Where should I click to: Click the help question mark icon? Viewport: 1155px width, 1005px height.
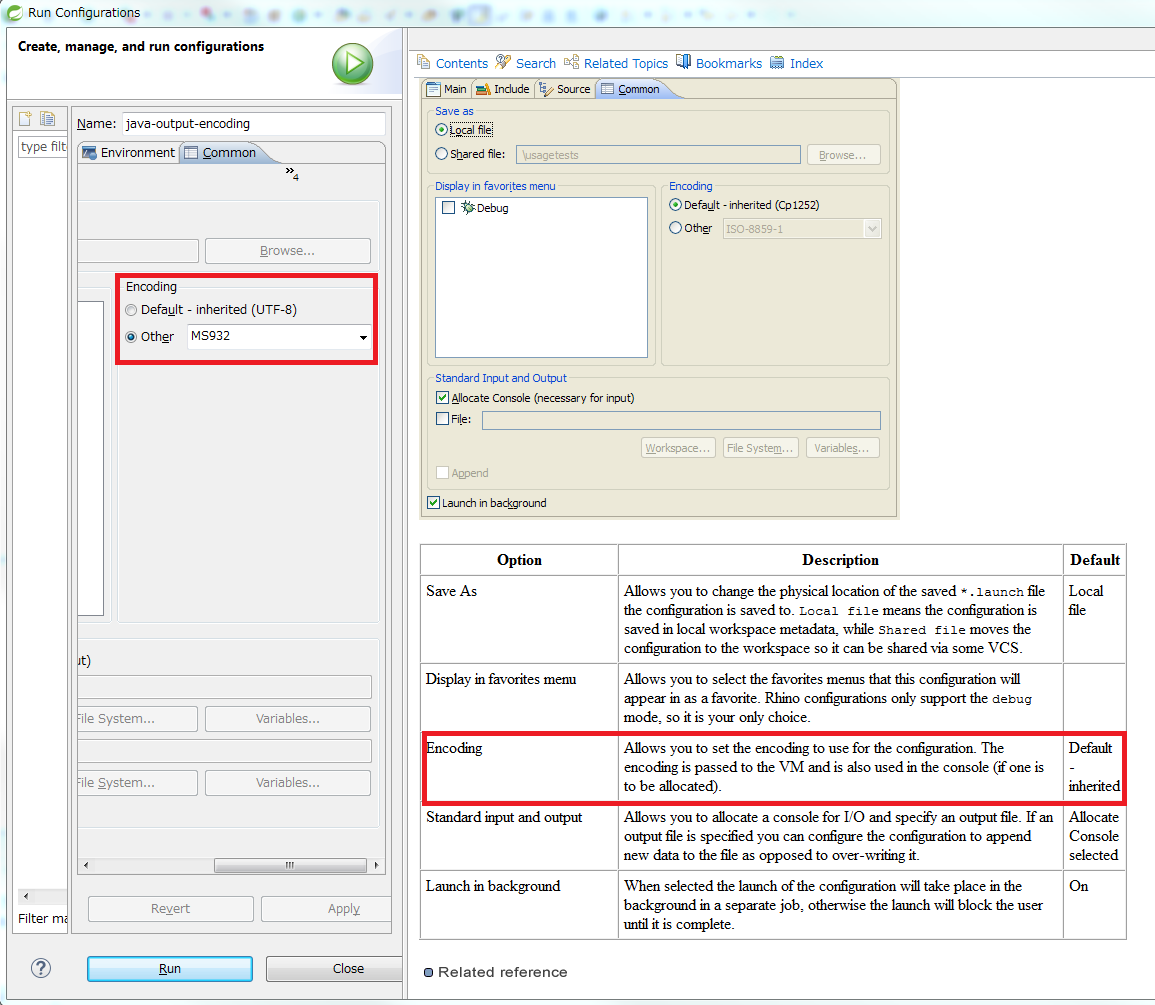(39, 968)
